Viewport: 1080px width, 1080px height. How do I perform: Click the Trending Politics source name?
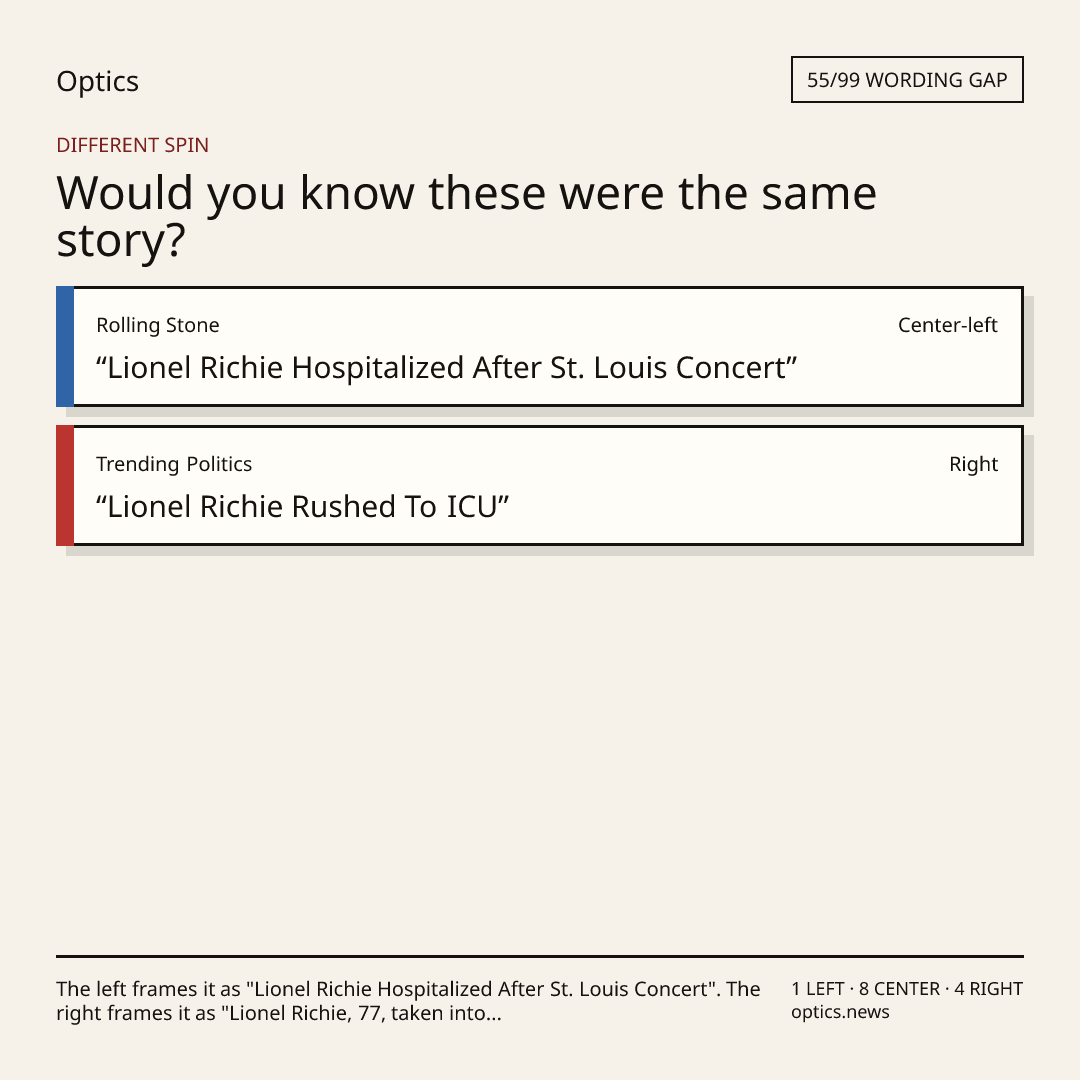pyautogui.click(x=174, y=464)
